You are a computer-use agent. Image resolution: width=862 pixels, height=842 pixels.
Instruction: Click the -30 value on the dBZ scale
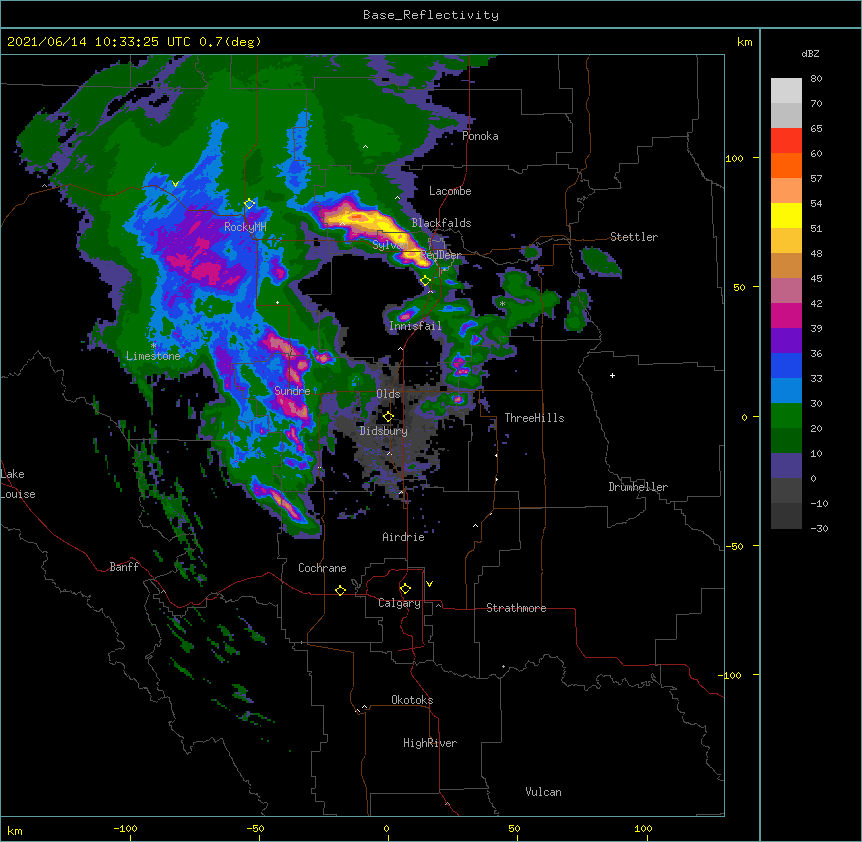(x=819, y=528)
